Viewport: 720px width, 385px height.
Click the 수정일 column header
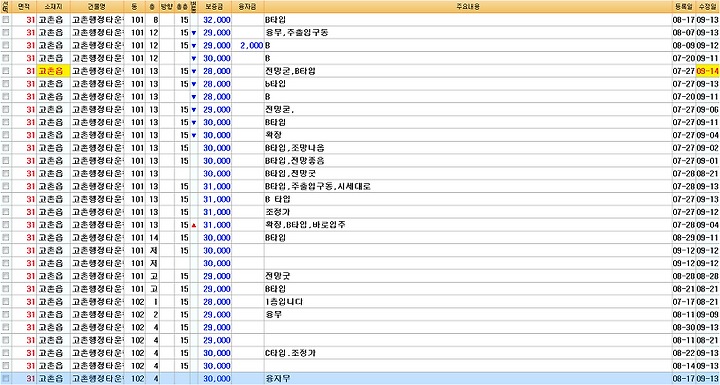pos(708,6)
